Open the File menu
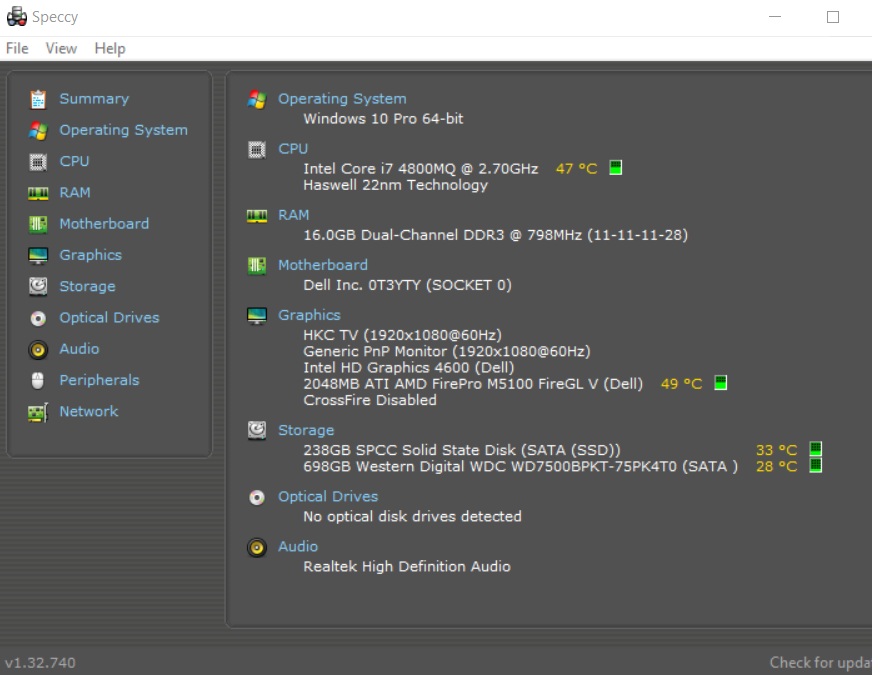The width and height of the screenshot is (872, 675). point(17,48)
